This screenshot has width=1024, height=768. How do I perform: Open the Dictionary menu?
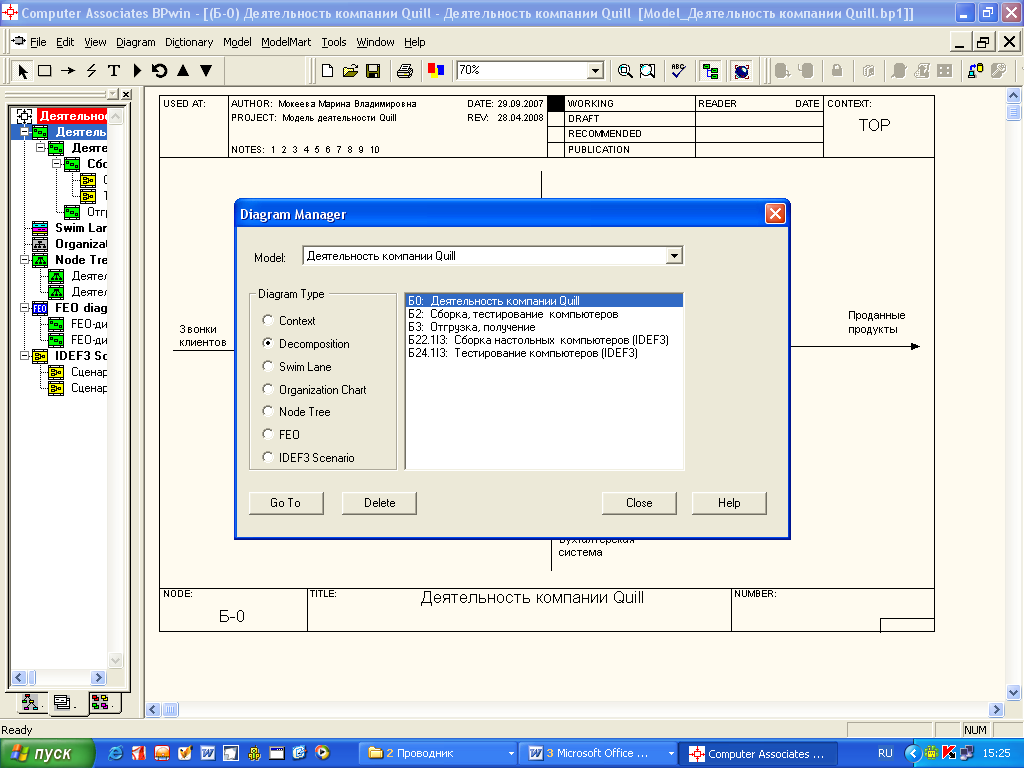(189, 42)
